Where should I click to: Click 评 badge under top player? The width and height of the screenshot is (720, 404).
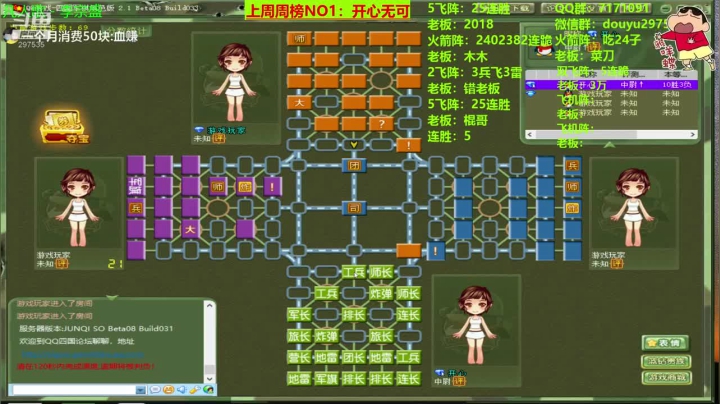tap(219, 139)
